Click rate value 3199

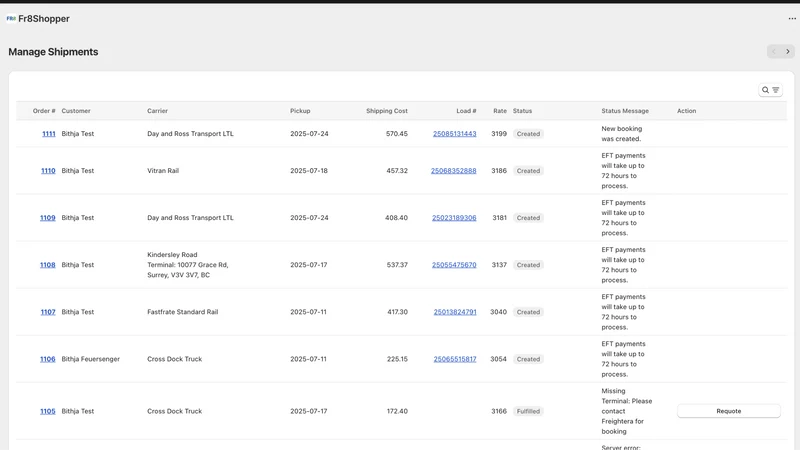pyautogui.click(x=499, y=134)
